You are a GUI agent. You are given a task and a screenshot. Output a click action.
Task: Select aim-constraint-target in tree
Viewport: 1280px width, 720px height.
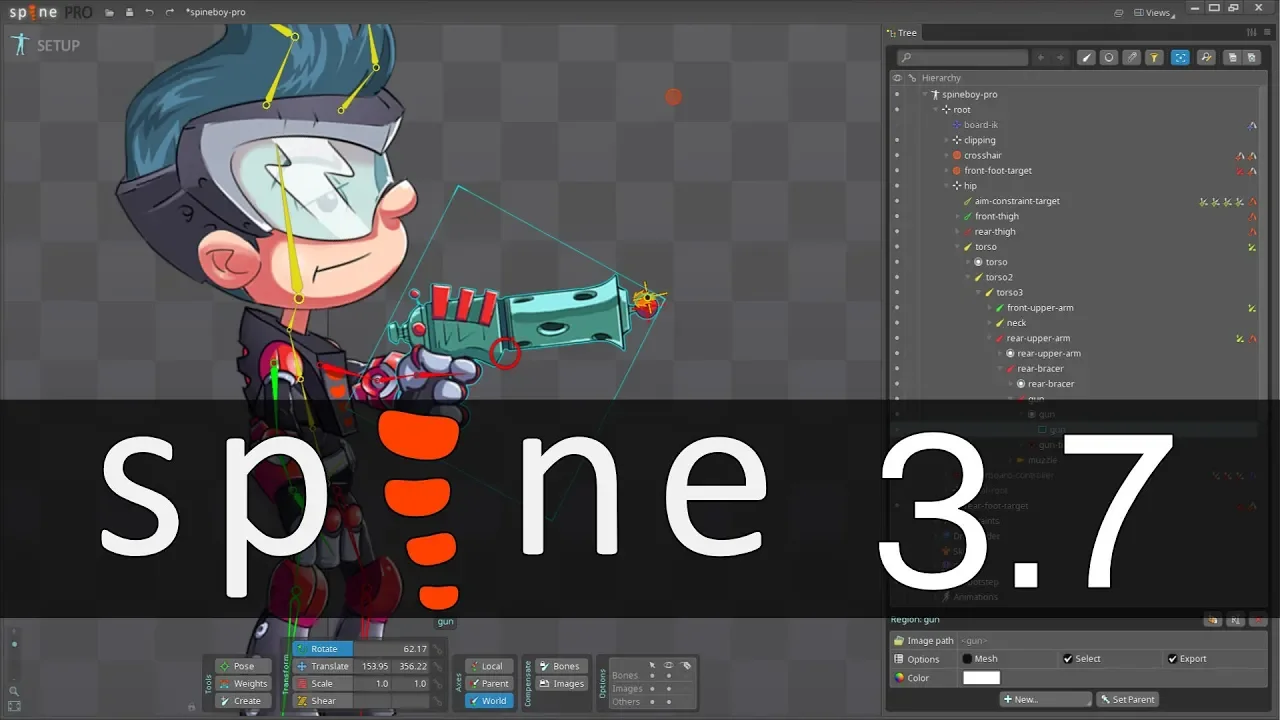click(x=1017, y=201)
